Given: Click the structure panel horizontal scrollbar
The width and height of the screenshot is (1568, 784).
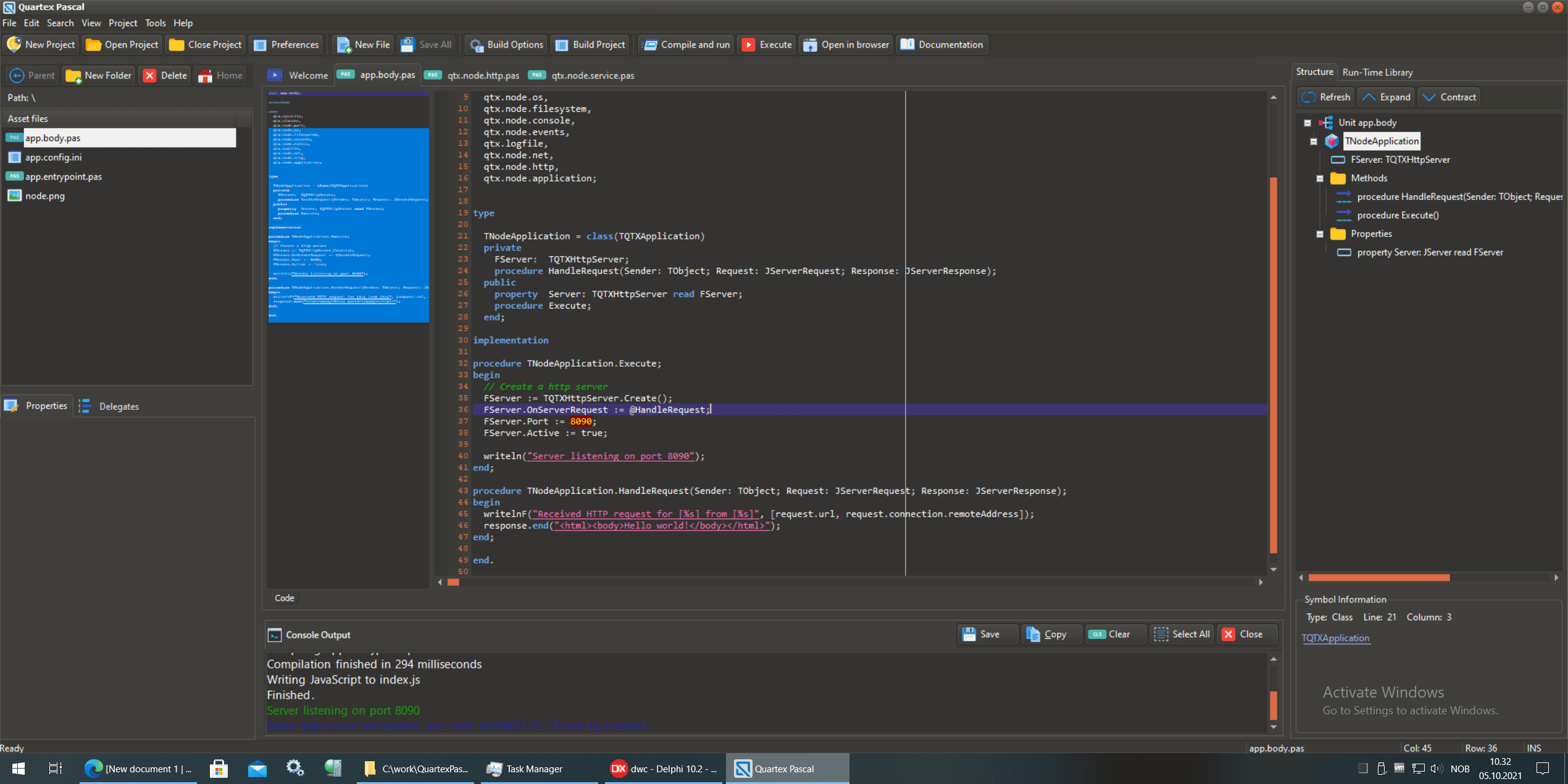Looking at the screenshot, I should pos(1378,577).
